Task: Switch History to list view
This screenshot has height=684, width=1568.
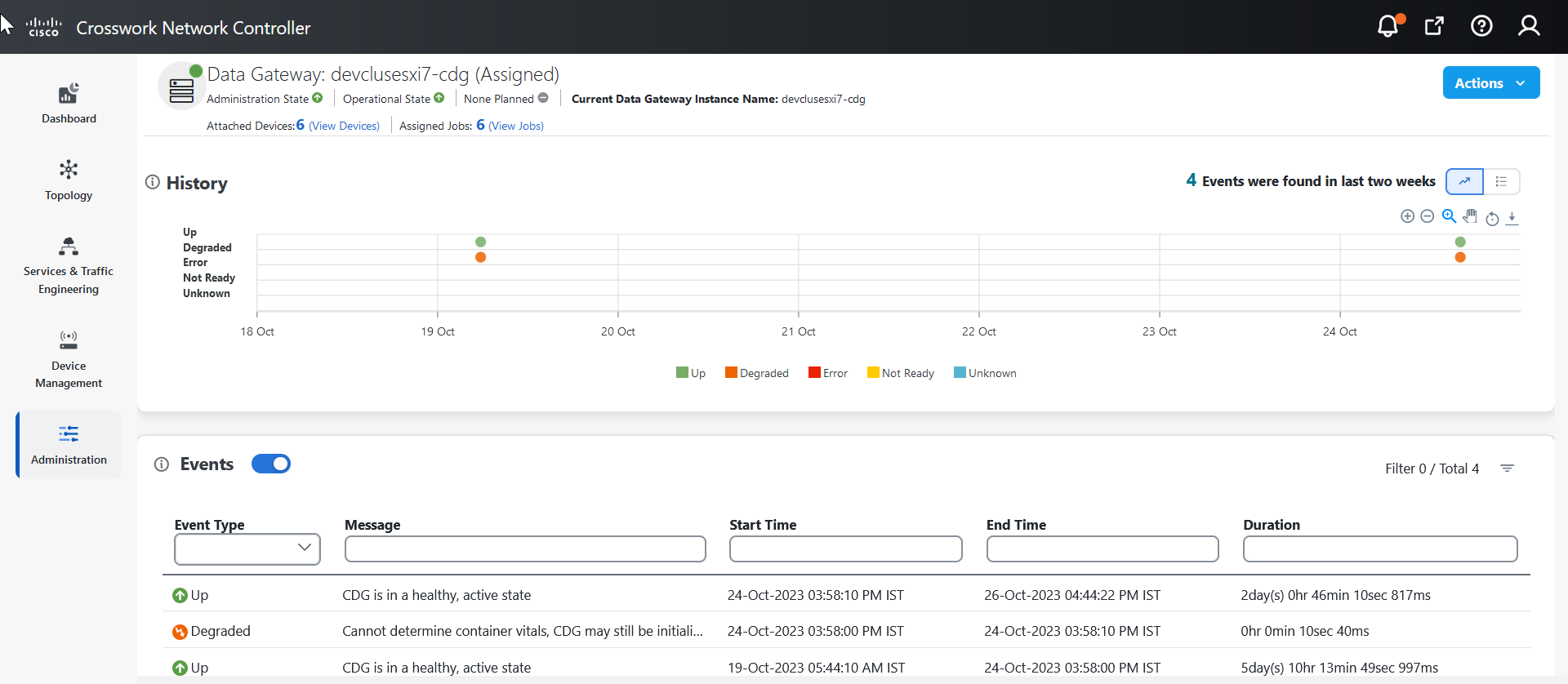Action: tap(1501, 181)
